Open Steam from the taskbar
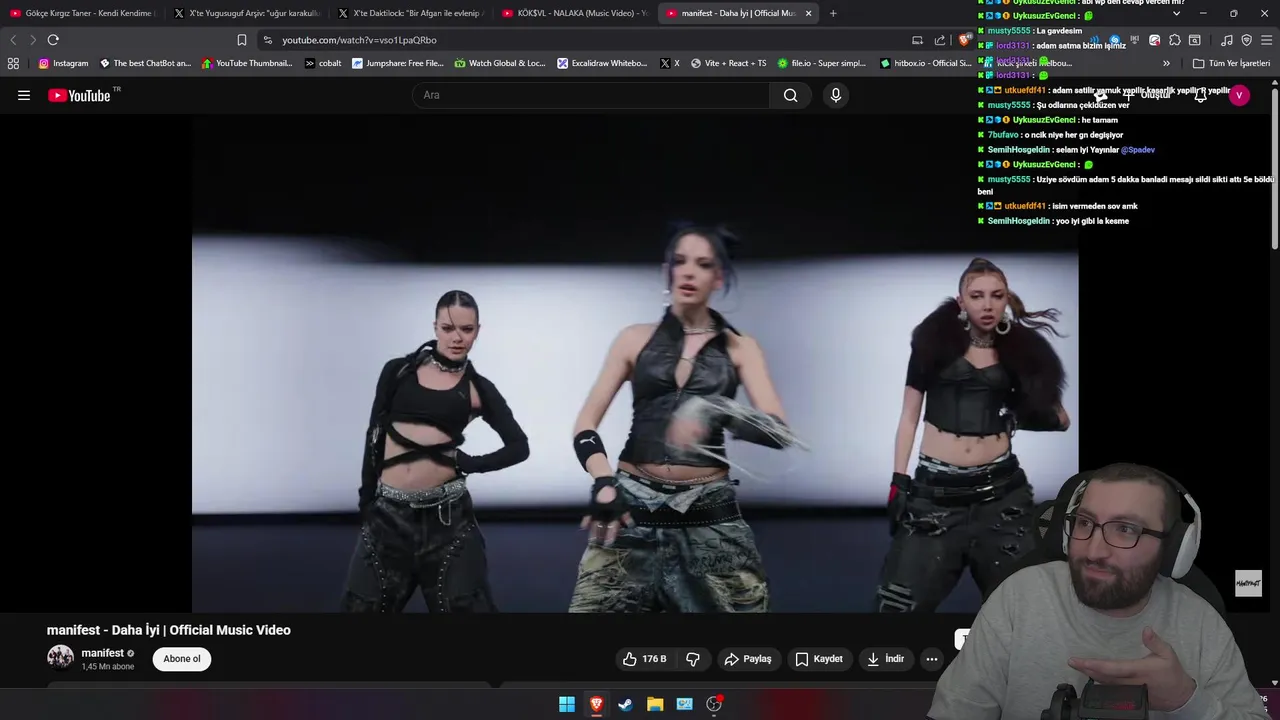The image size is (1280, 720). tap(625, 704)
